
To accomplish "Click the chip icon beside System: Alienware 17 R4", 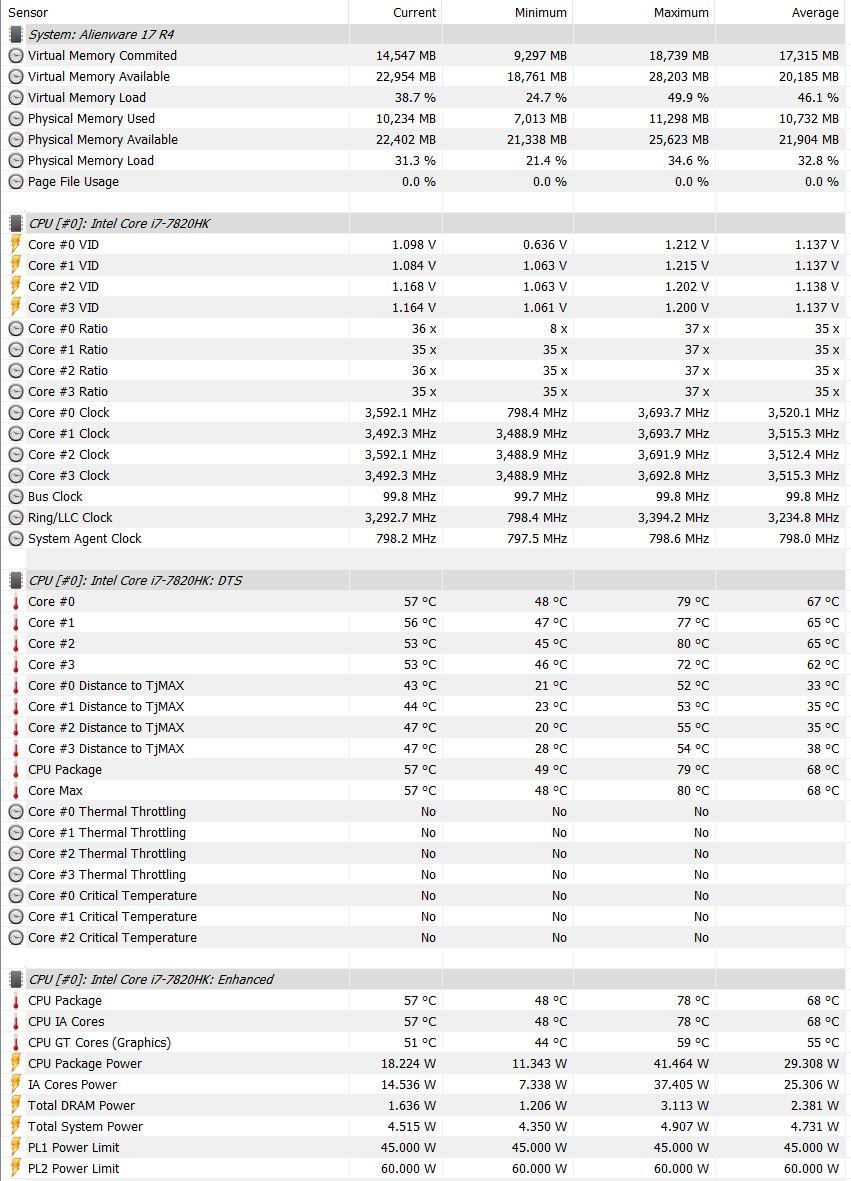I will point(16,34).
